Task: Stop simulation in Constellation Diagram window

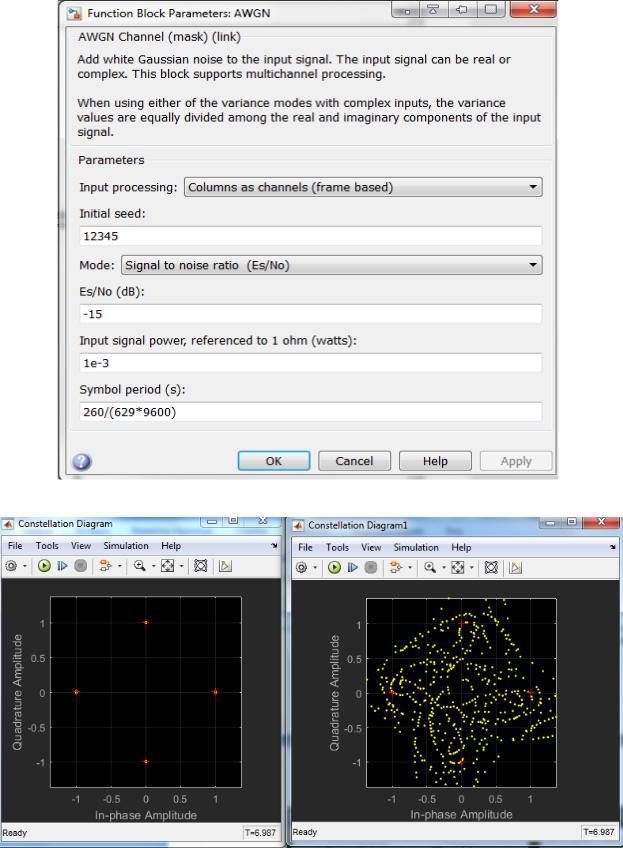Action: [81, 566]
